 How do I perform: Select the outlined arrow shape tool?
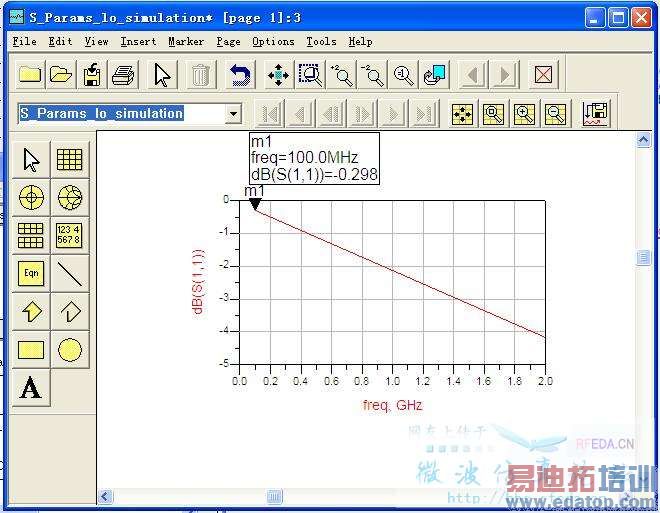pos(69,311)
